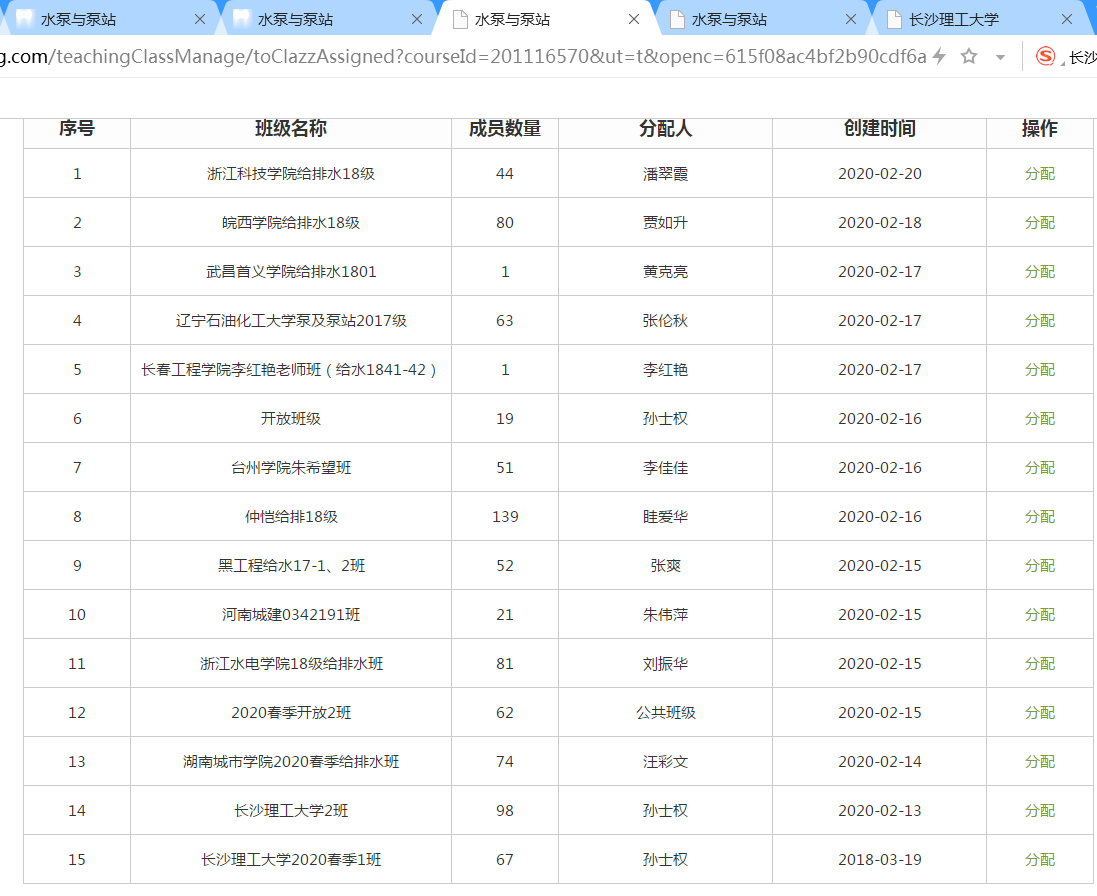Click the page icon on the second 水泵与泵站 tab
Screen dimensions: 1097x896
tap(242, 19)
